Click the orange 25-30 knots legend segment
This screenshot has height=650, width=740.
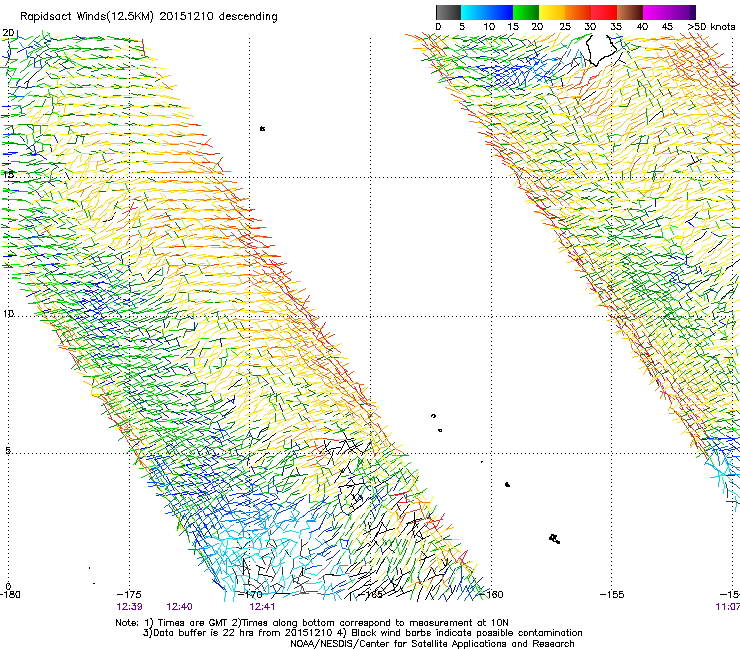[578, 12]
